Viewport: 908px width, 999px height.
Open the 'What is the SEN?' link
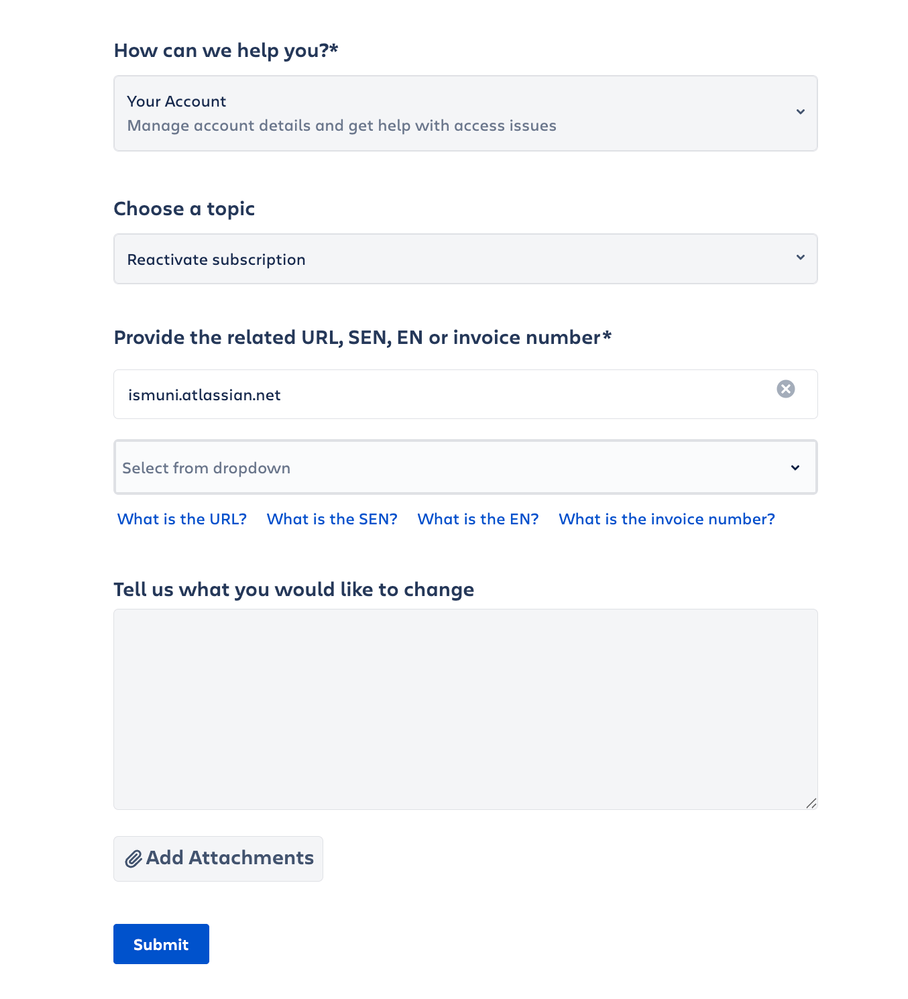pyautogui.click(x=332, y=519)
